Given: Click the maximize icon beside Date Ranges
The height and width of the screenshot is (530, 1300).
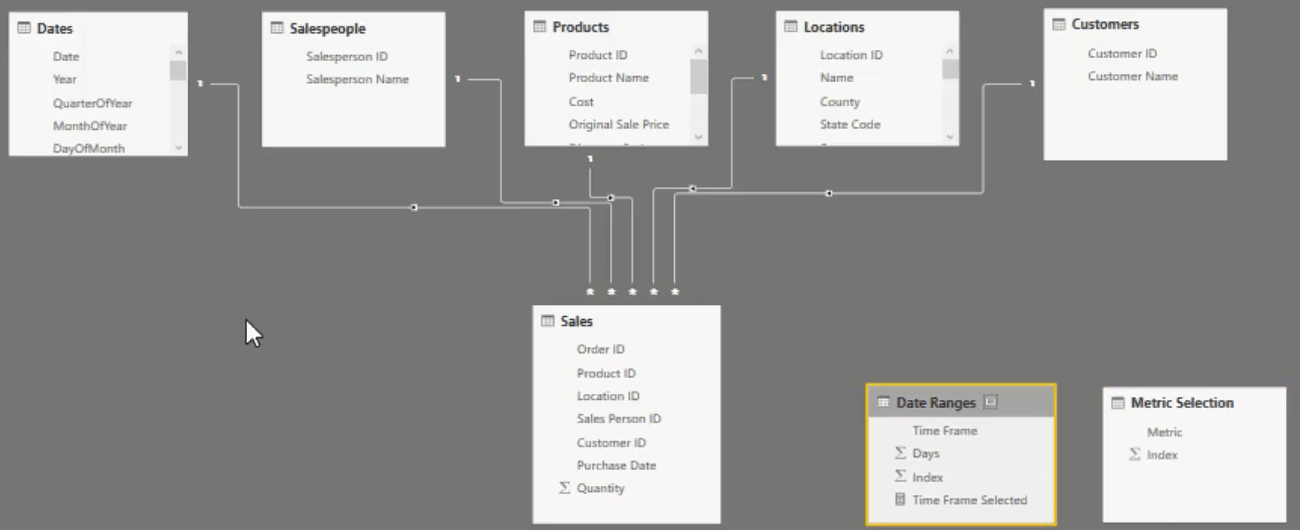Looking at the screenshot, I should click(990, 402).
